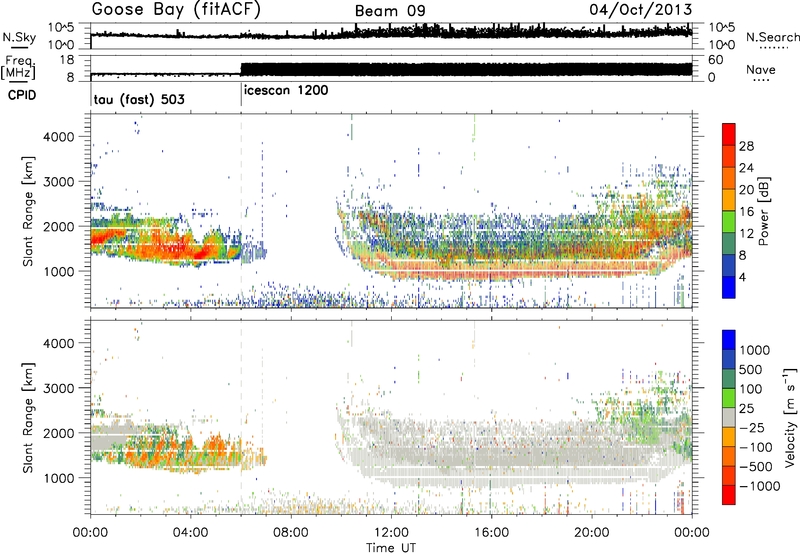
Task: Click the '18' frequency axis value
Action: point(66,60)
